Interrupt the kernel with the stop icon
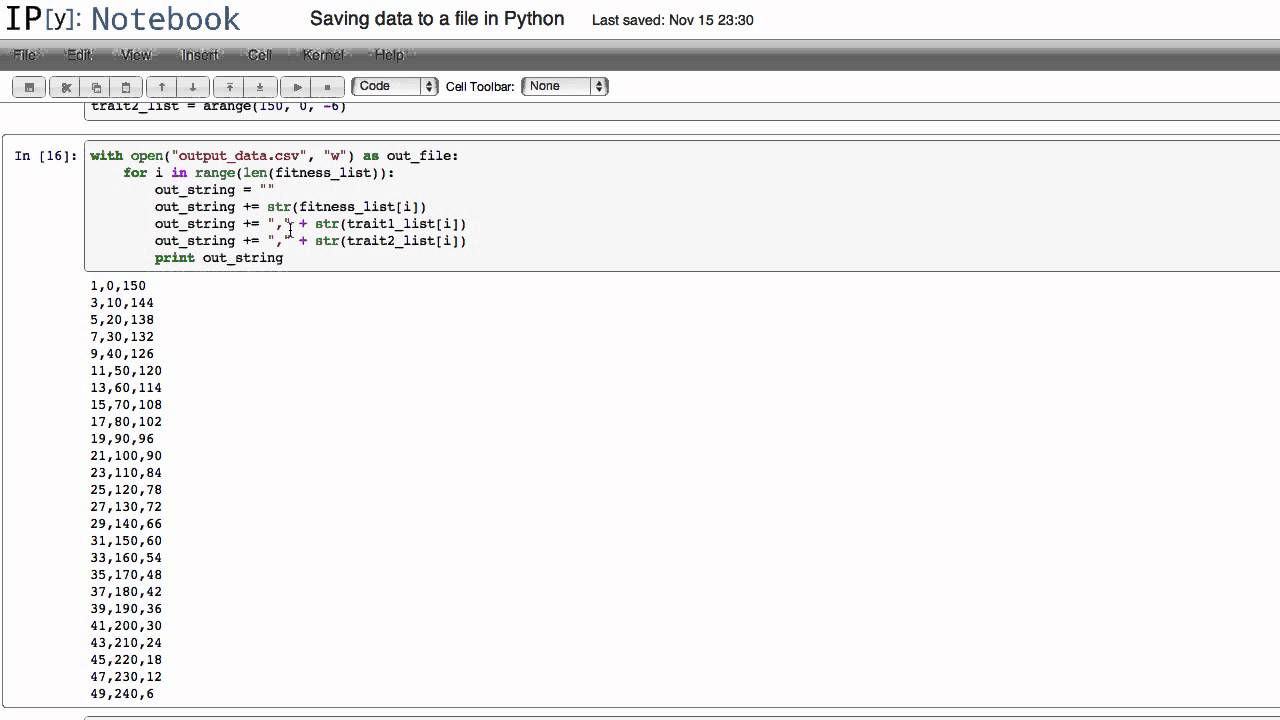 pos(327,86)
